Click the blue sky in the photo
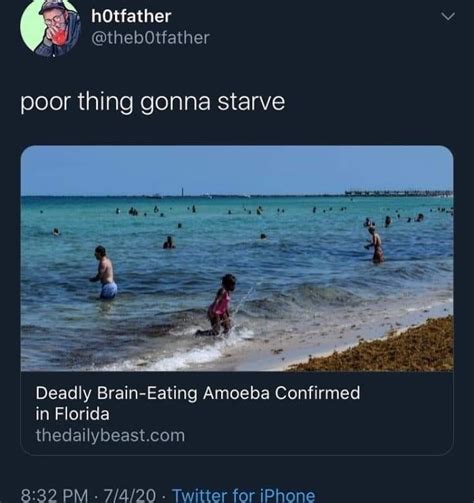Viewport: 474px width, 503px height. pyautogui.click(x=237, y=168)
